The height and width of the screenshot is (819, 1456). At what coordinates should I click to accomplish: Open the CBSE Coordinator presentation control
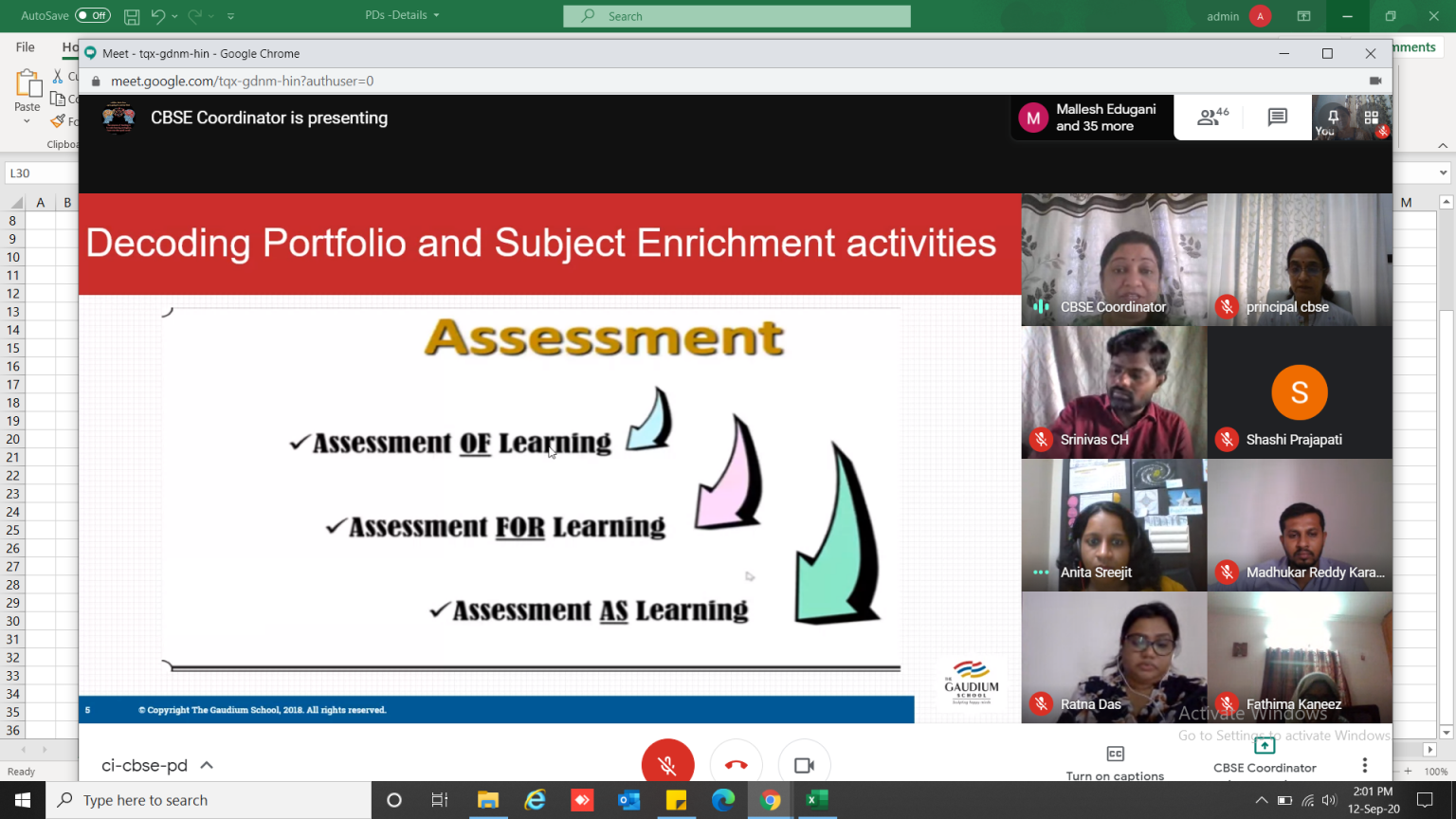point(1265,756)
